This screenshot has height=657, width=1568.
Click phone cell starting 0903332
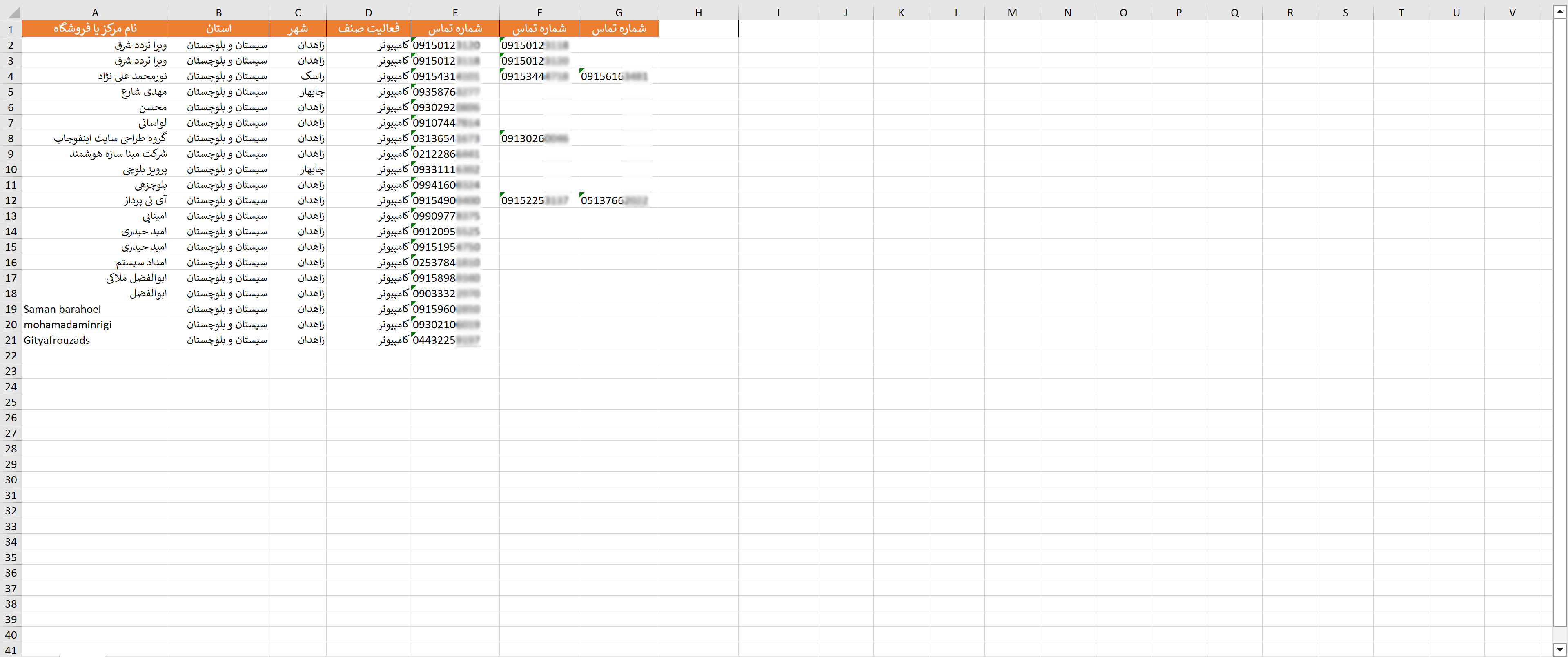(x=455, y=294)
